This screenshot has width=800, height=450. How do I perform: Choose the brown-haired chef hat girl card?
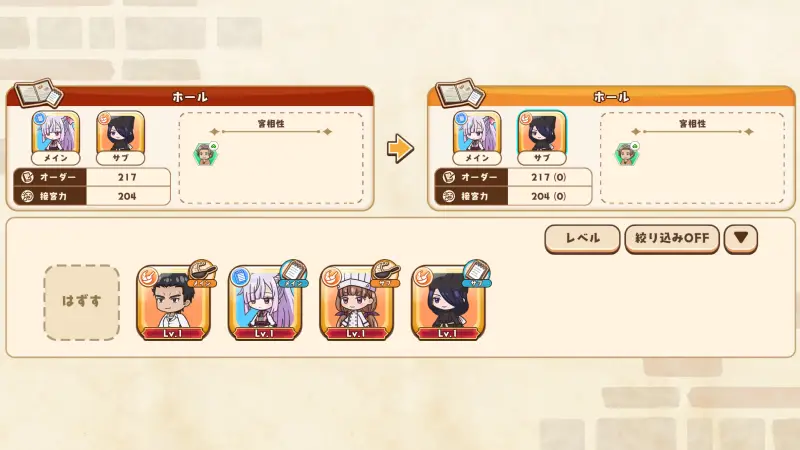coord(357,303)
